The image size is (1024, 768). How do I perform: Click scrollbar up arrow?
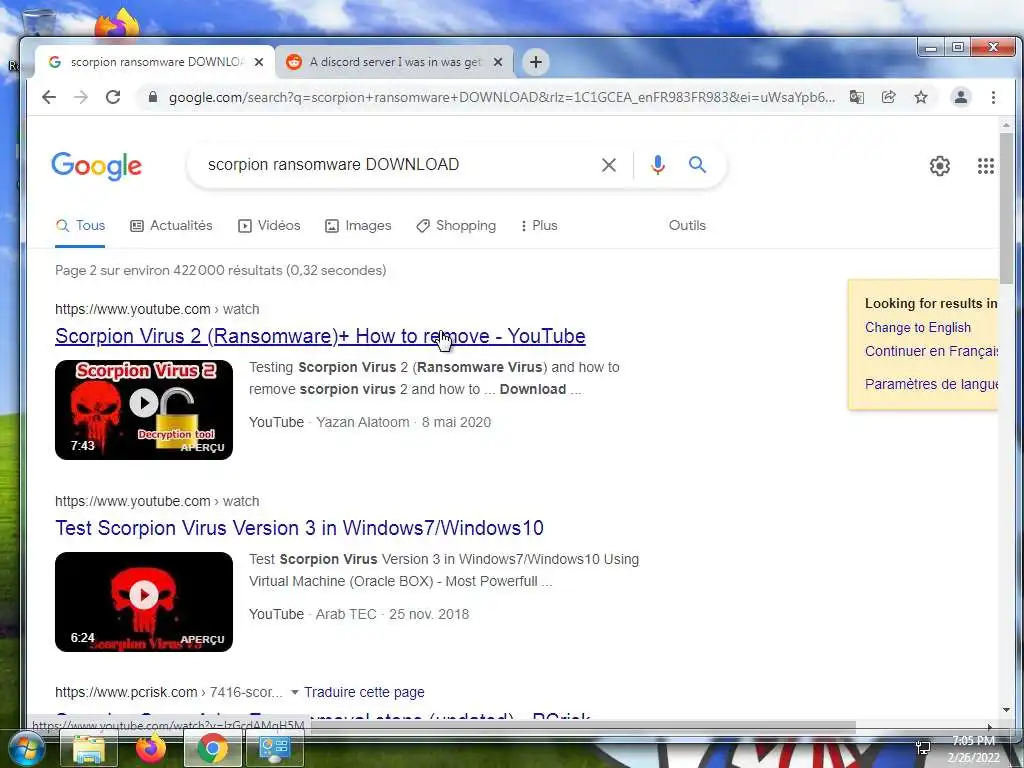coord(1006,124)
